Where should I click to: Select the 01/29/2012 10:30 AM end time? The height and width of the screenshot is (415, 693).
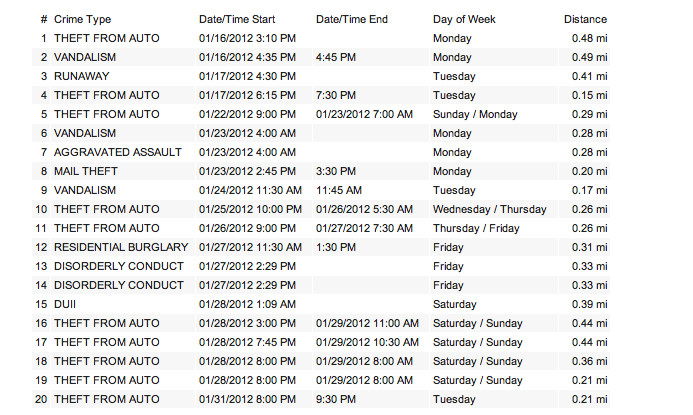(367, 342)
